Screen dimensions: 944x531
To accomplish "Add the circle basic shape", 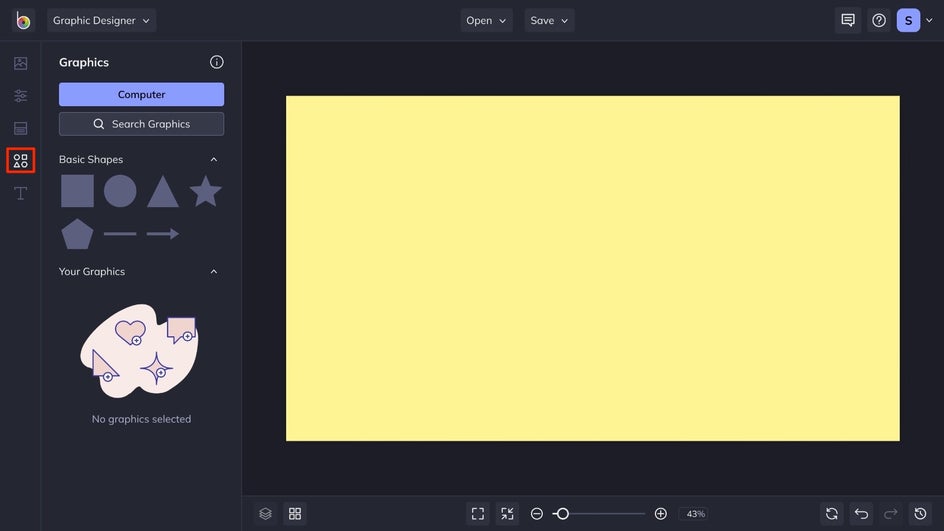I will pos(120,191).
